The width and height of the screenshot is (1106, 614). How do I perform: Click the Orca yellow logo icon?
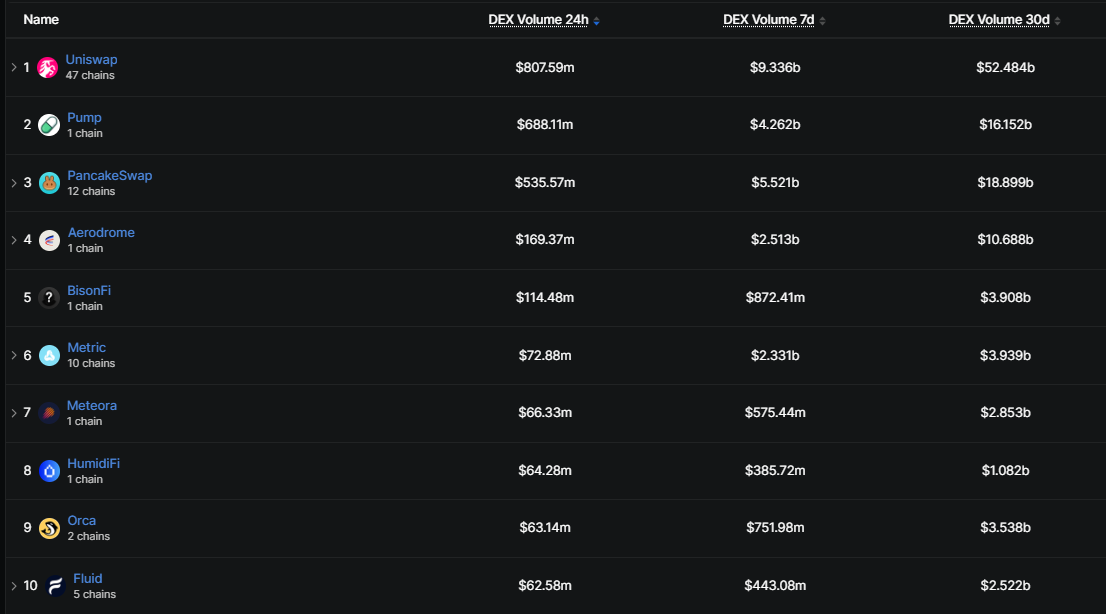pos(49,528)
